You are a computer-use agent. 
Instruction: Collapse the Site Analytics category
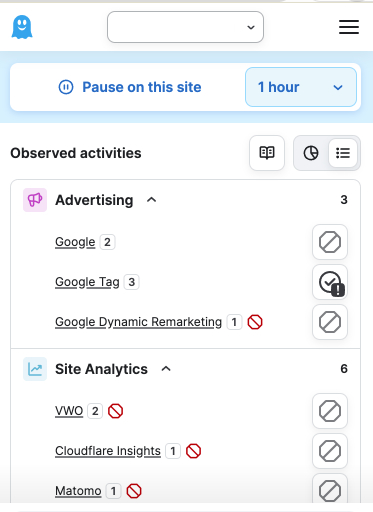(x=166, y=369)
